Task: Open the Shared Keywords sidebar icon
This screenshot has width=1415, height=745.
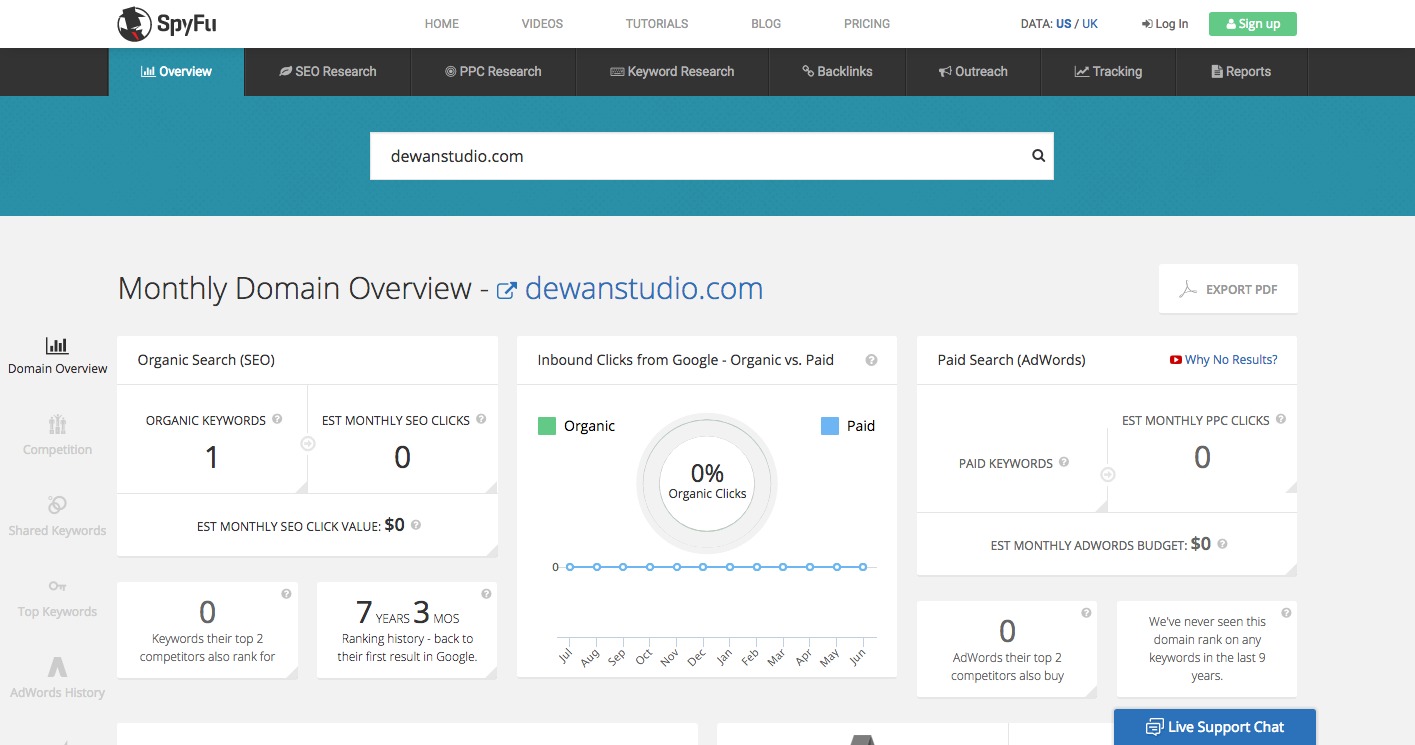Action: point(57,505)
